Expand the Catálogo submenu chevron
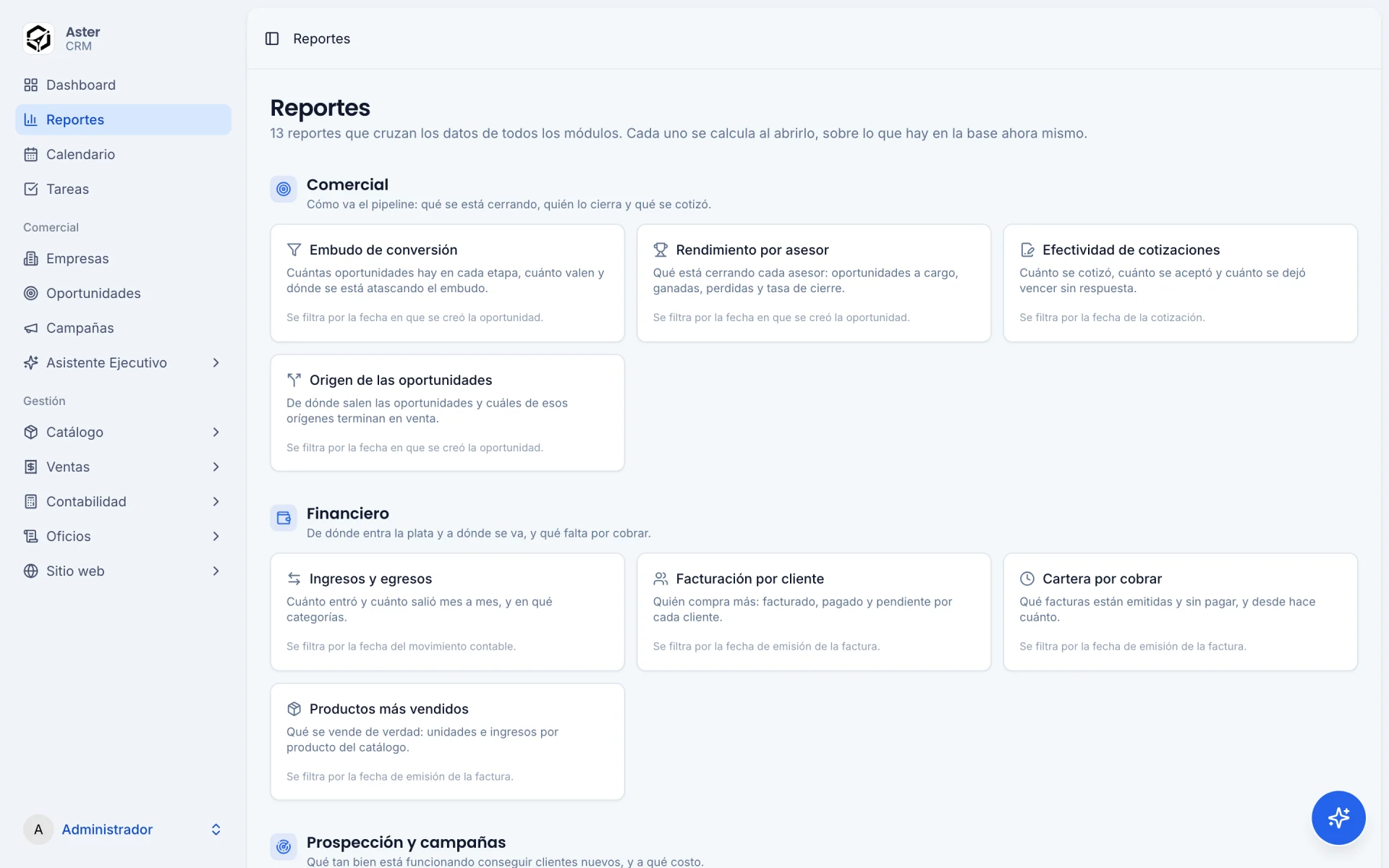The height and width of the screenshot is (868, 1389). (x=216, y=432)
